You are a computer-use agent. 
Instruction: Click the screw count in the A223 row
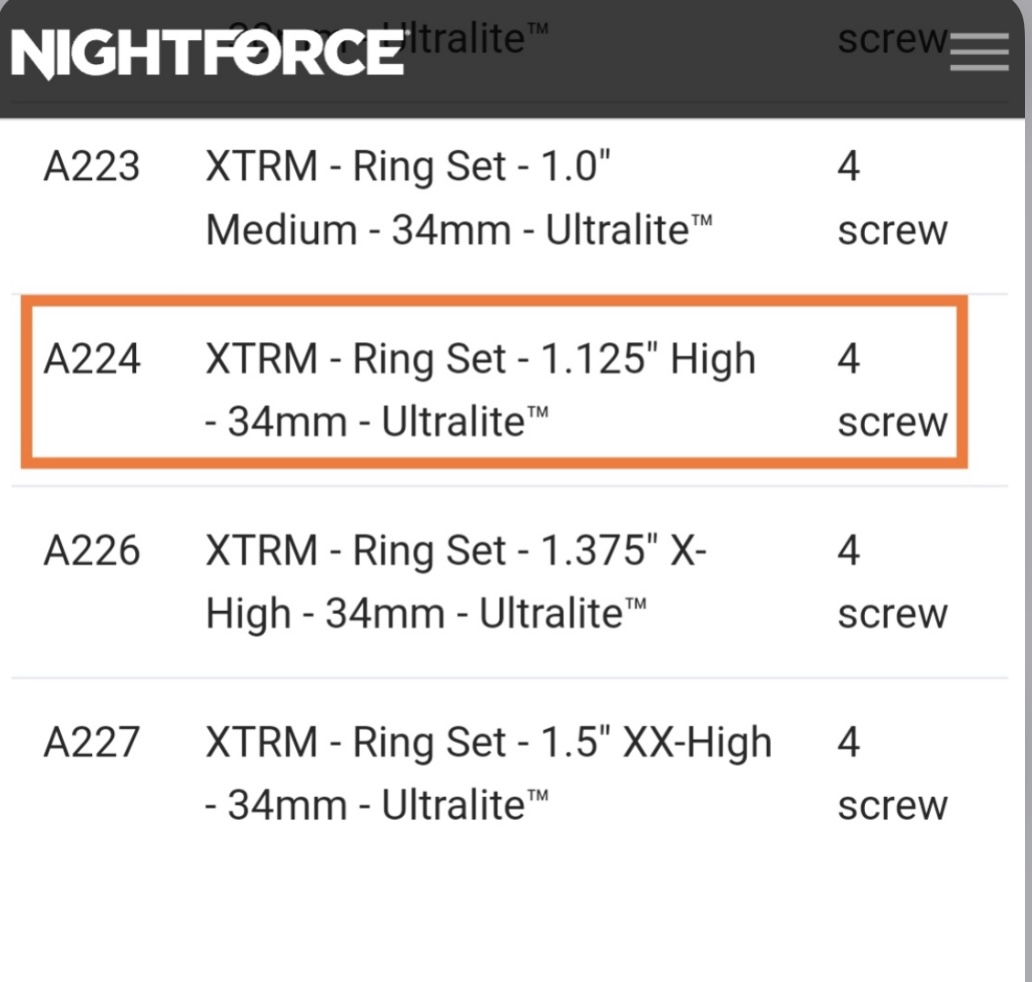(892, 199)
